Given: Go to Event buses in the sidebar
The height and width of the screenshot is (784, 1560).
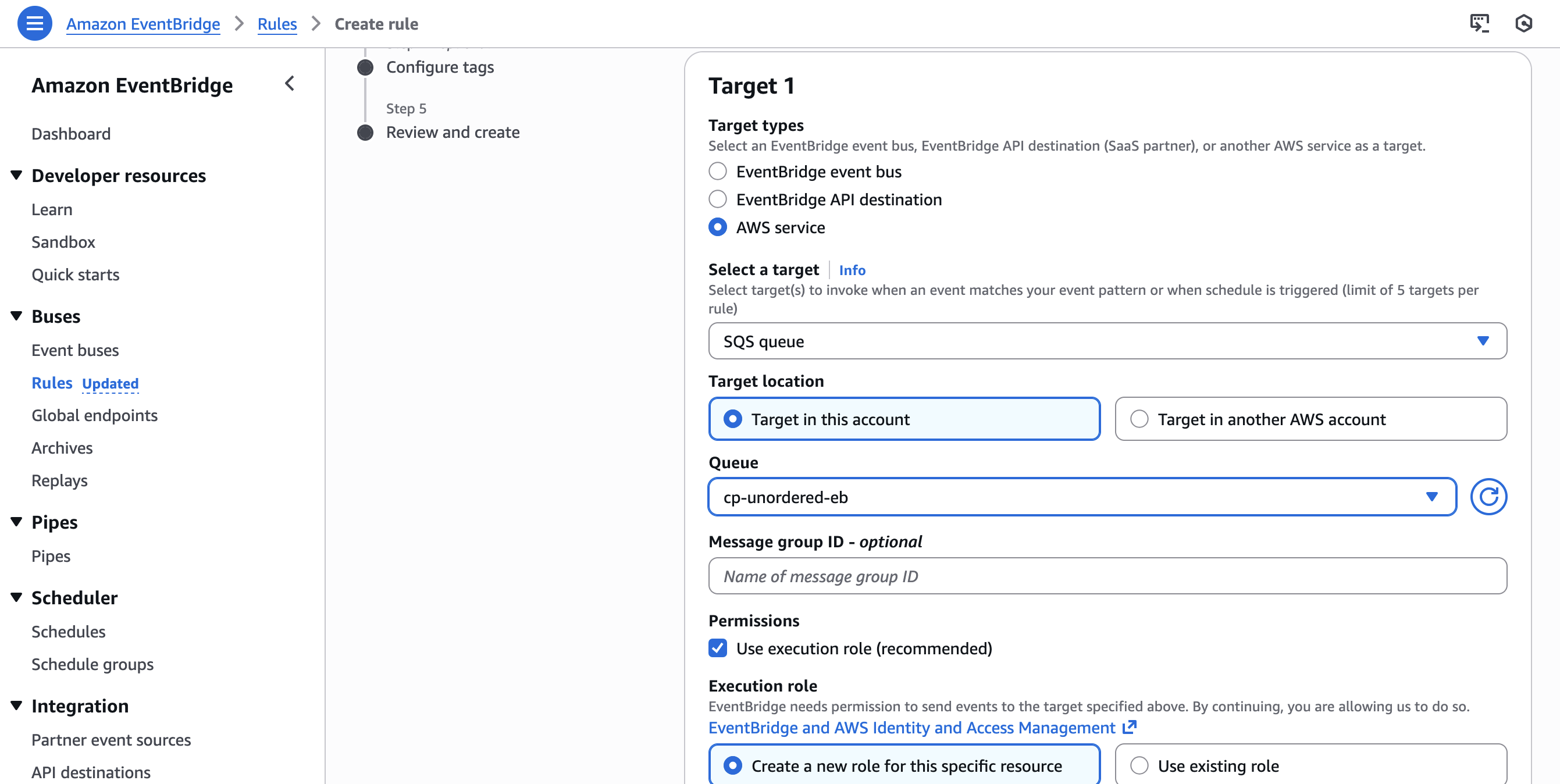Looking at the screenshot, I should (75, 350).
